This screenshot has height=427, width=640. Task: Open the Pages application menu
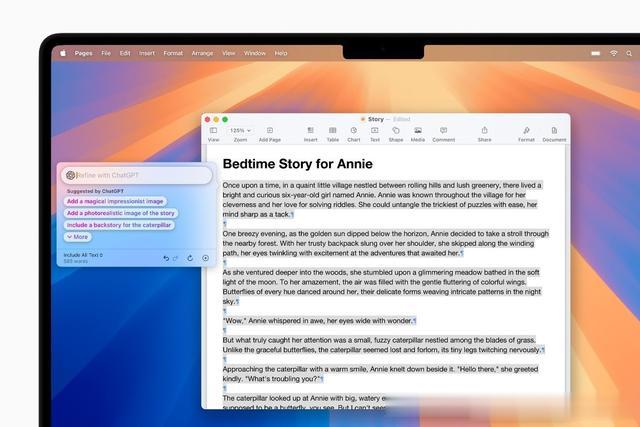click(x=83, y=53)
